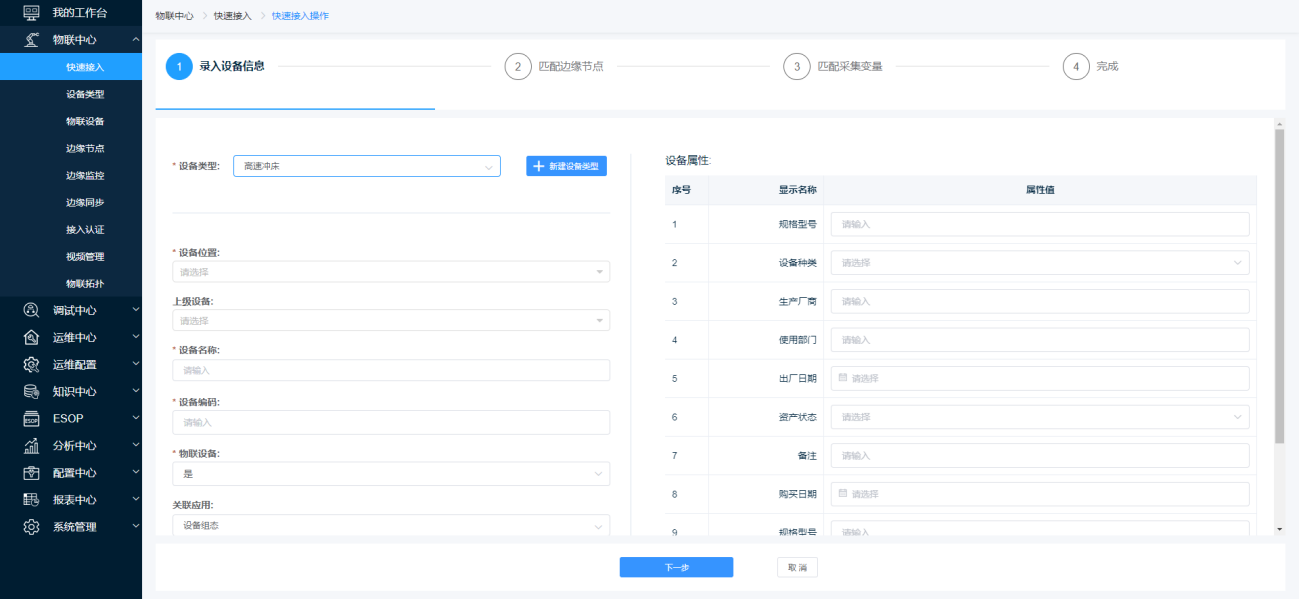This screenshot has width=1299, height=599.
Task: Click the 运维配置 gear icon
Action: (31, 365)
